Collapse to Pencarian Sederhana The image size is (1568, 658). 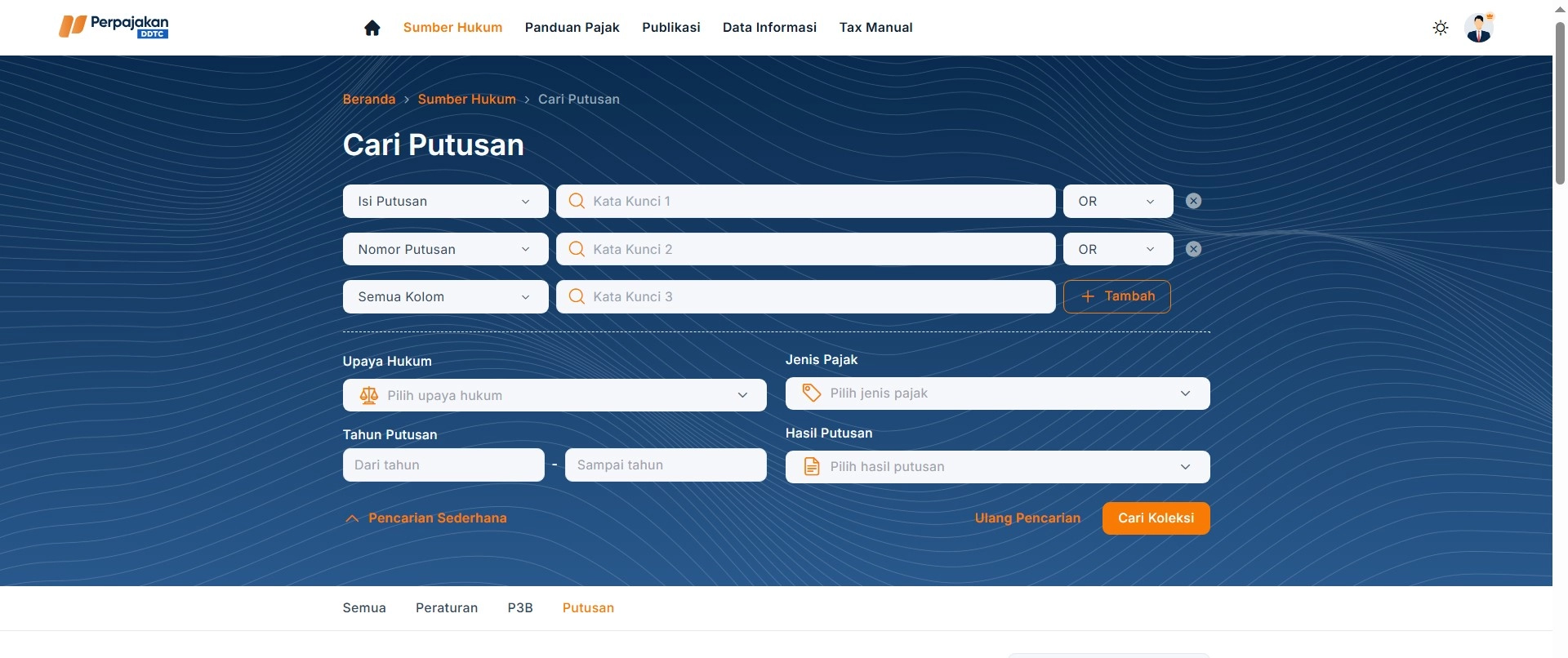tap(425, 518)
